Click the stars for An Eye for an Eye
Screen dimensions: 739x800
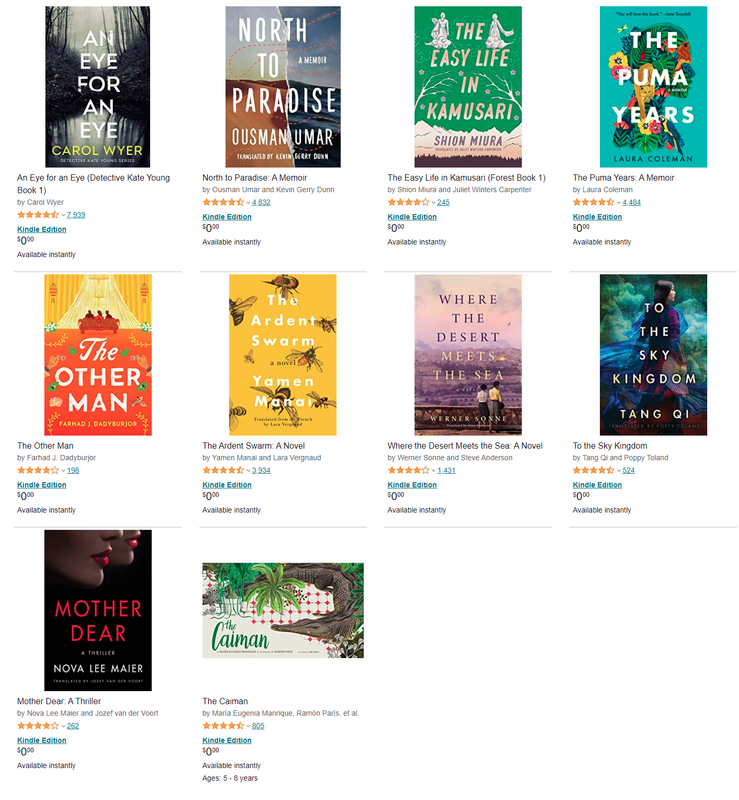[38, 215]
